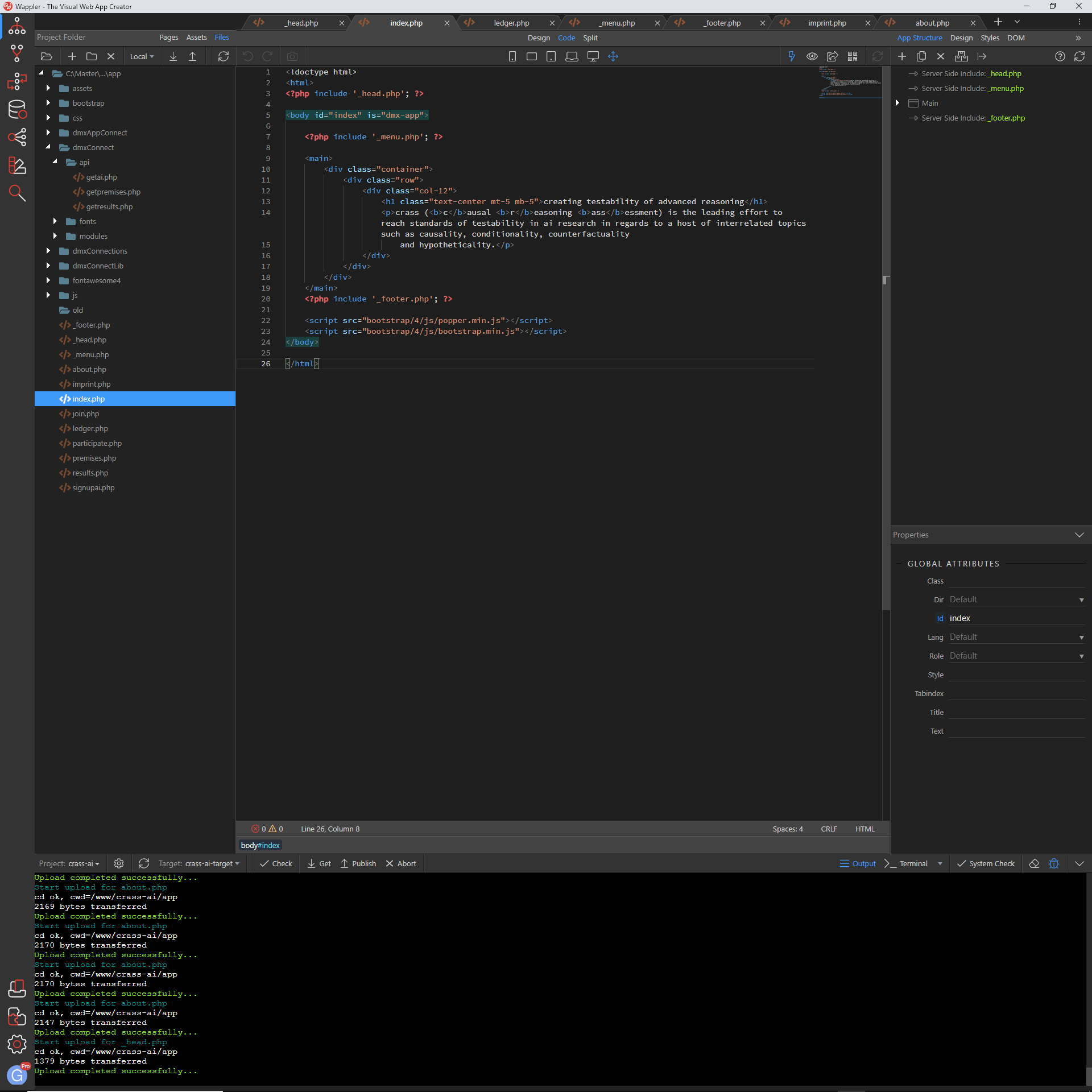Viewport: 1092px width, 1092px height.
Task: Expand the Main node in App Structure
Action: (x=897, y=103)
